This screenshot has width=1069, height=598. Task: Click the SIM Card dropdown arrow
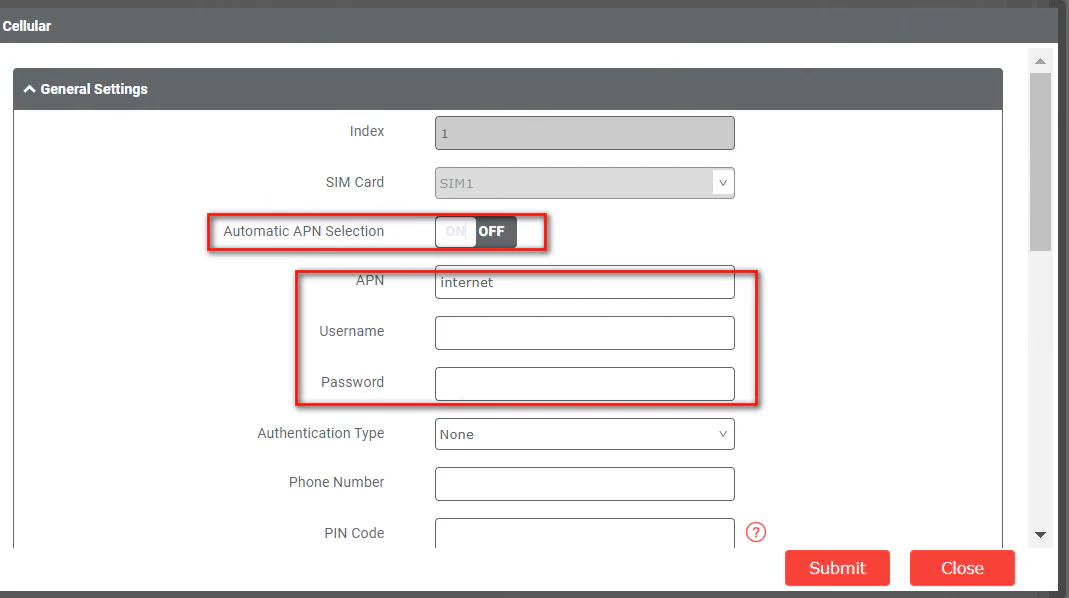tap(722, 182)
